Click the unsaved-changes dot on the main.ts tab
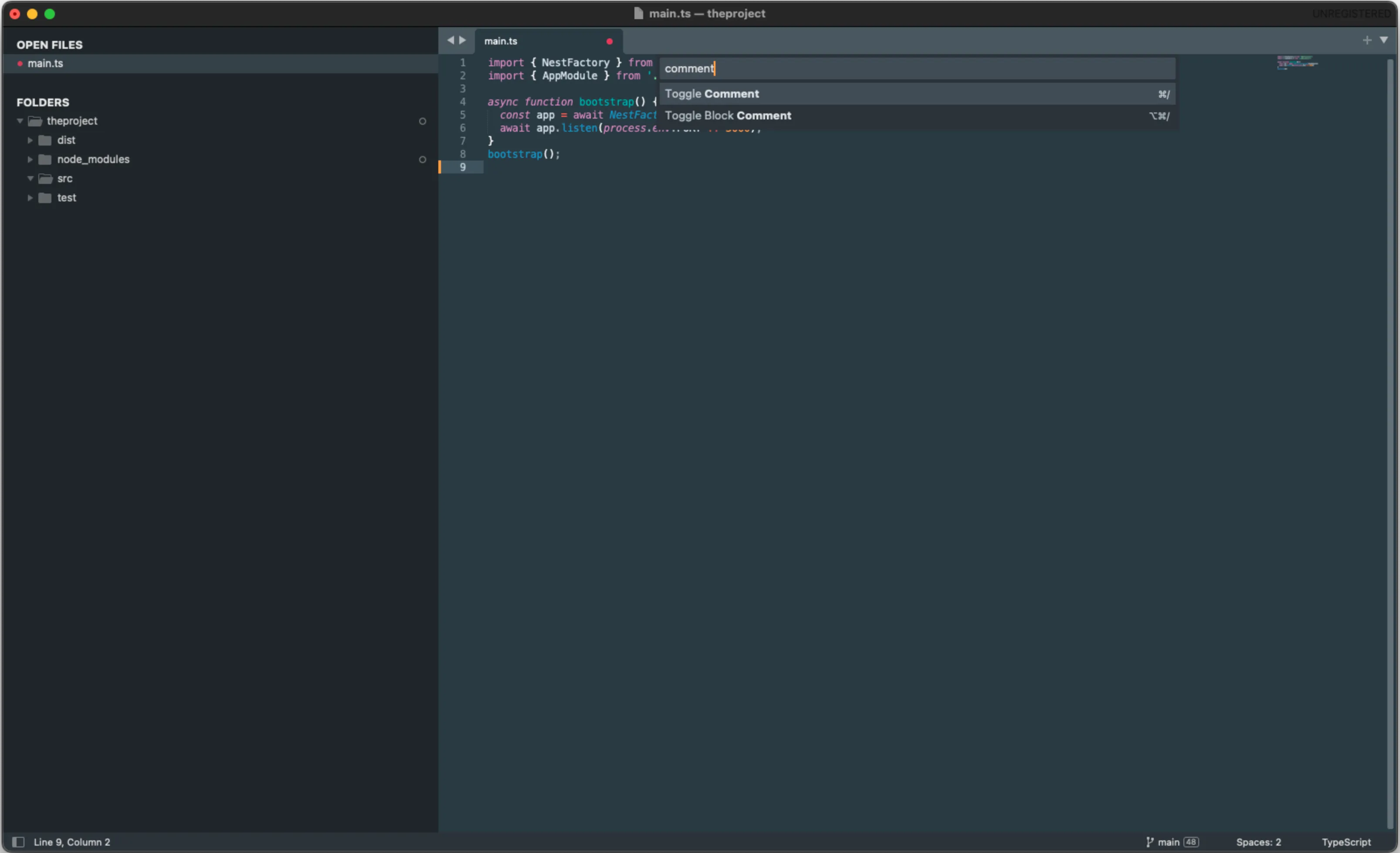This screenshot has height=853, width=1400. point(609,41)
